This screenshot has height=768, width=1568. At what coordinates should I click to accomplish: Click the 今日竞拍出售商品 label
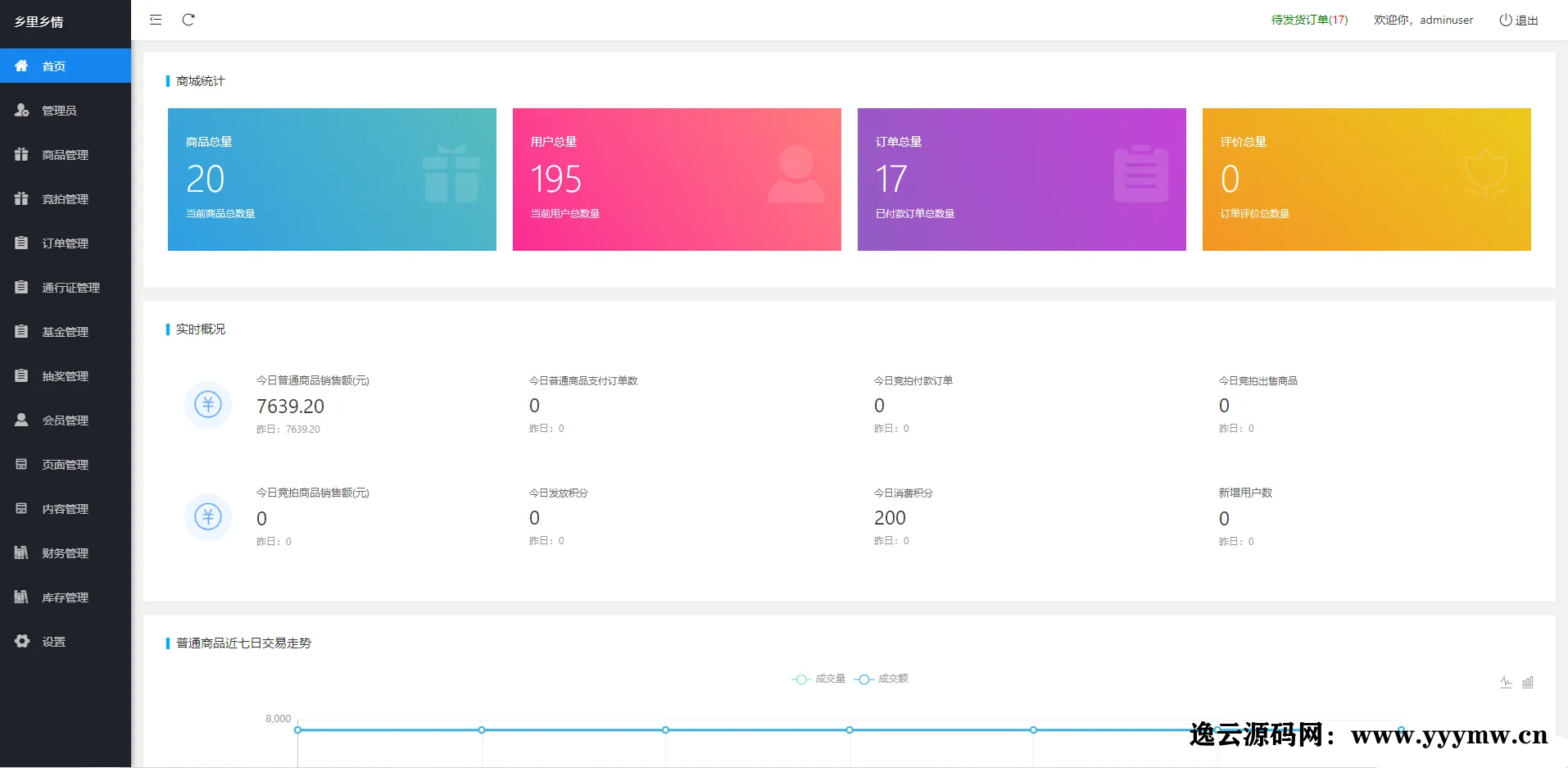(x=1258, y=380)
